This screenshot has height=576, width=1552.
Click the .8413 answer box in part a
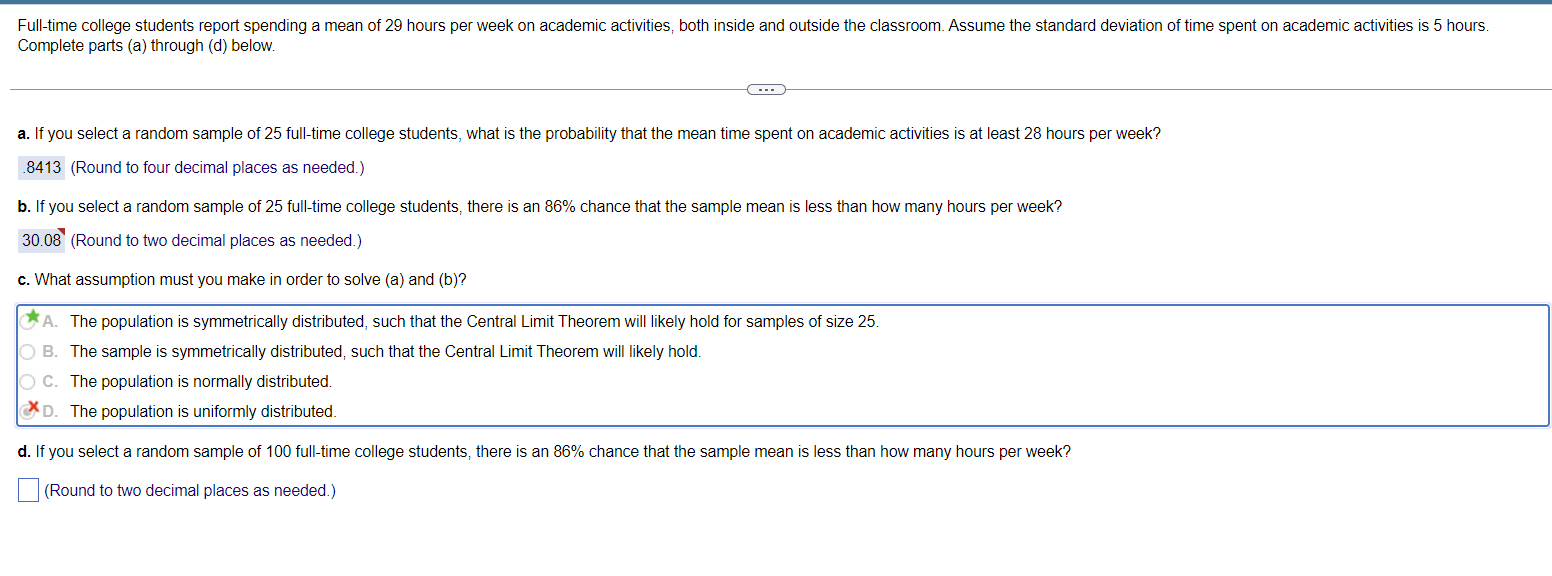pos(40,167)
